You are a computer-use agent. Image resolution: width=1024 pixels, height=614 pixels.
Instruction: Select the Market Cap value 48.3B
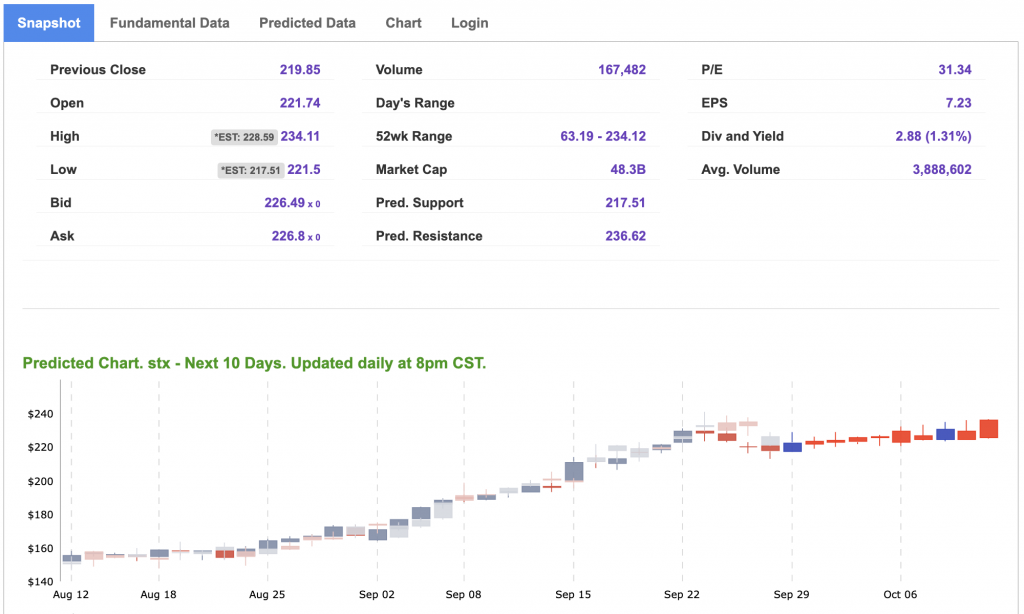tap(627, 170)
